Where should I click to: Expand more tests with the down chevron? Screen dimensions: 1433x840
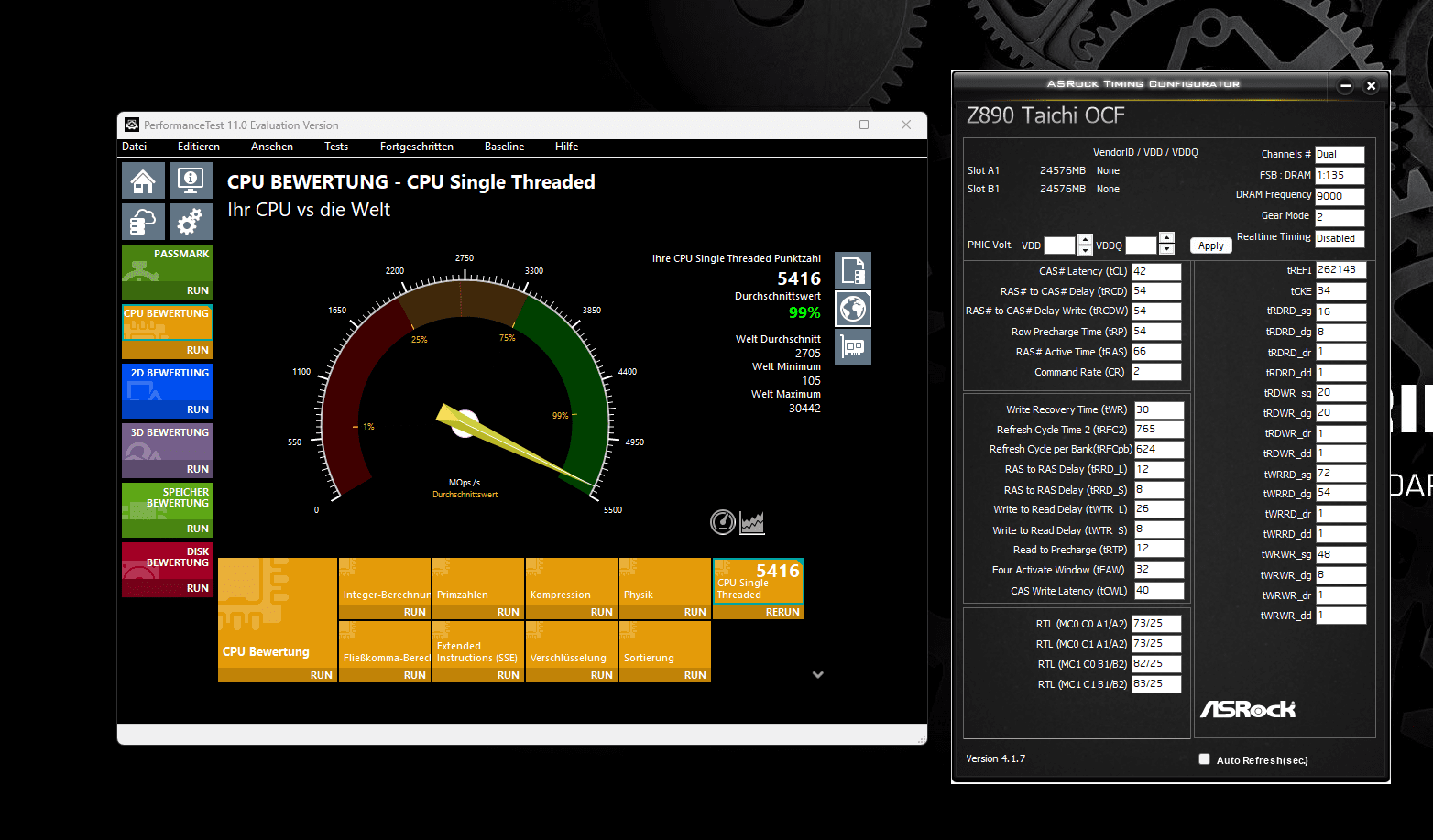point(818,675)
